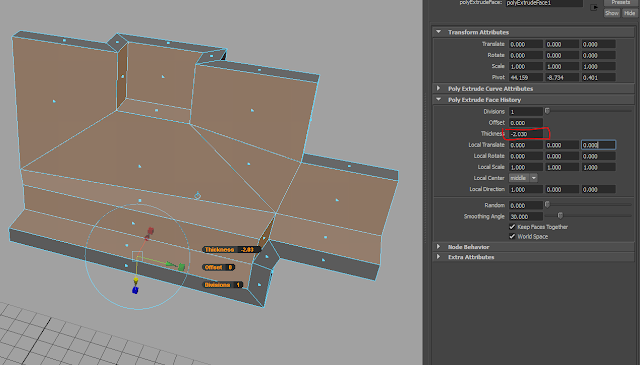This screenshot has height=365, width=640.
Task: Click the Thickness value field showing -2.030
Action: pyautogui.click(x=526, y=134)
